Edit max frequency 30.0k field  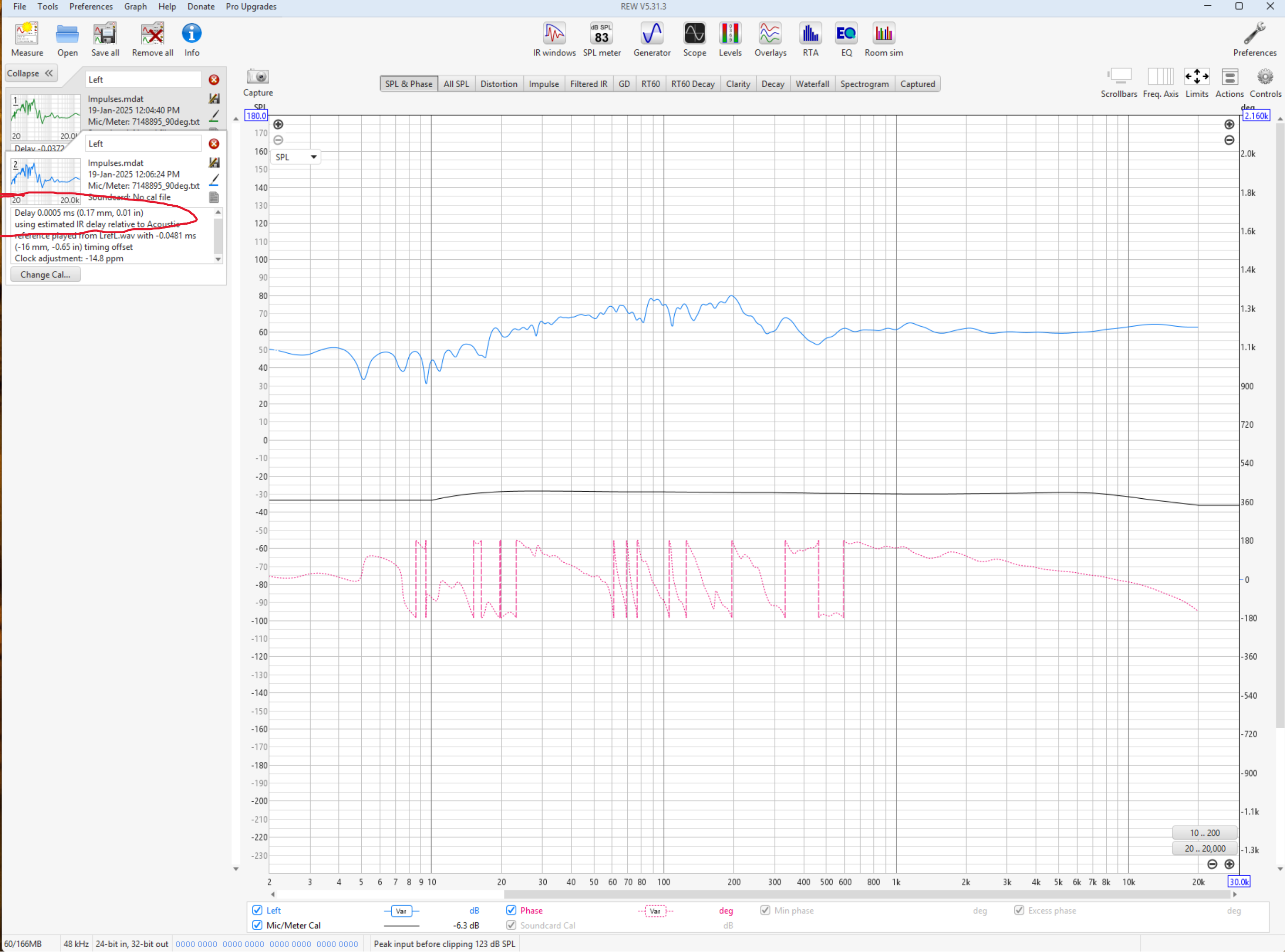click(1239, 881)
